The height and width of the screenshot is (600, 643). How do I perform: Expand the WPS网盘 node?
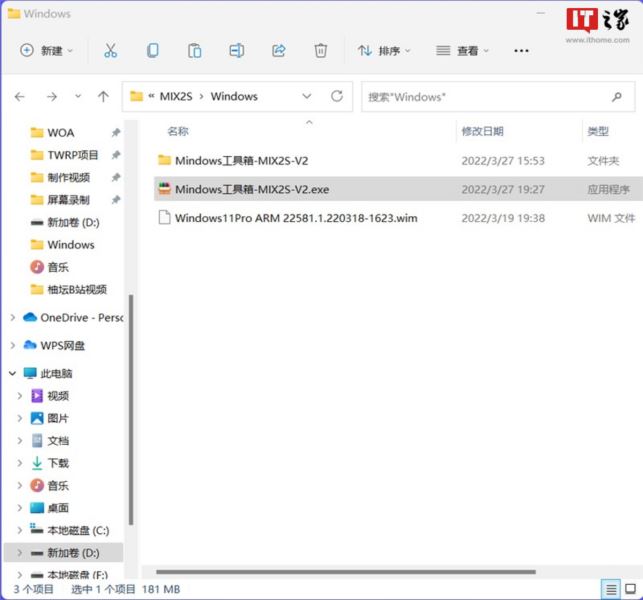[x=13, y=345]
